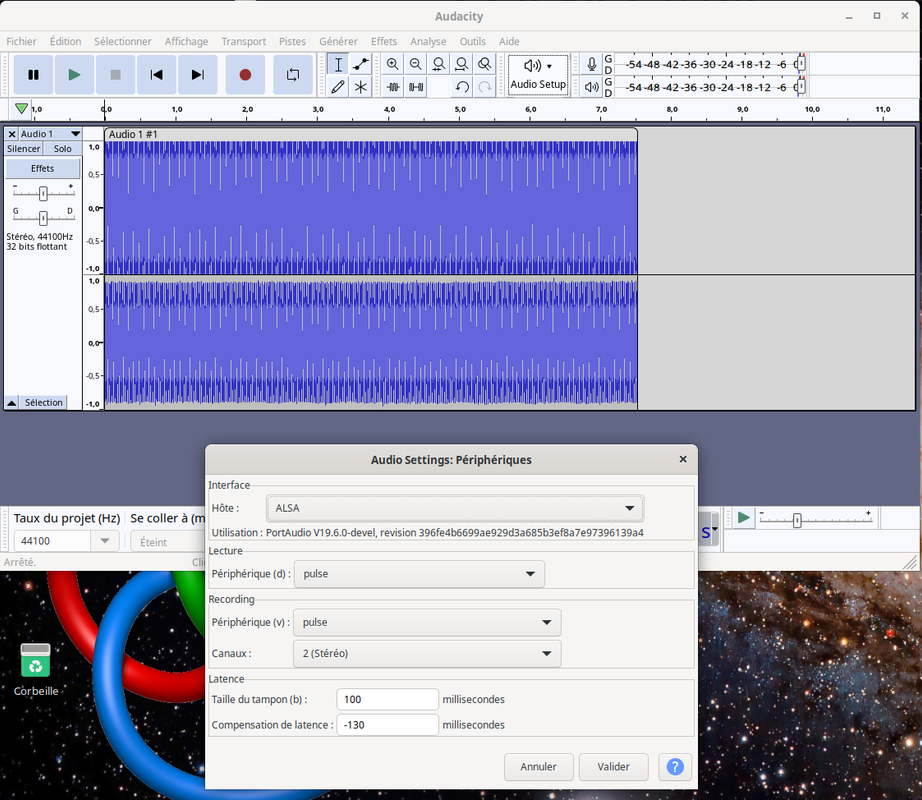
Task: Start recording with the red Record button
Action: click(245, 75)
